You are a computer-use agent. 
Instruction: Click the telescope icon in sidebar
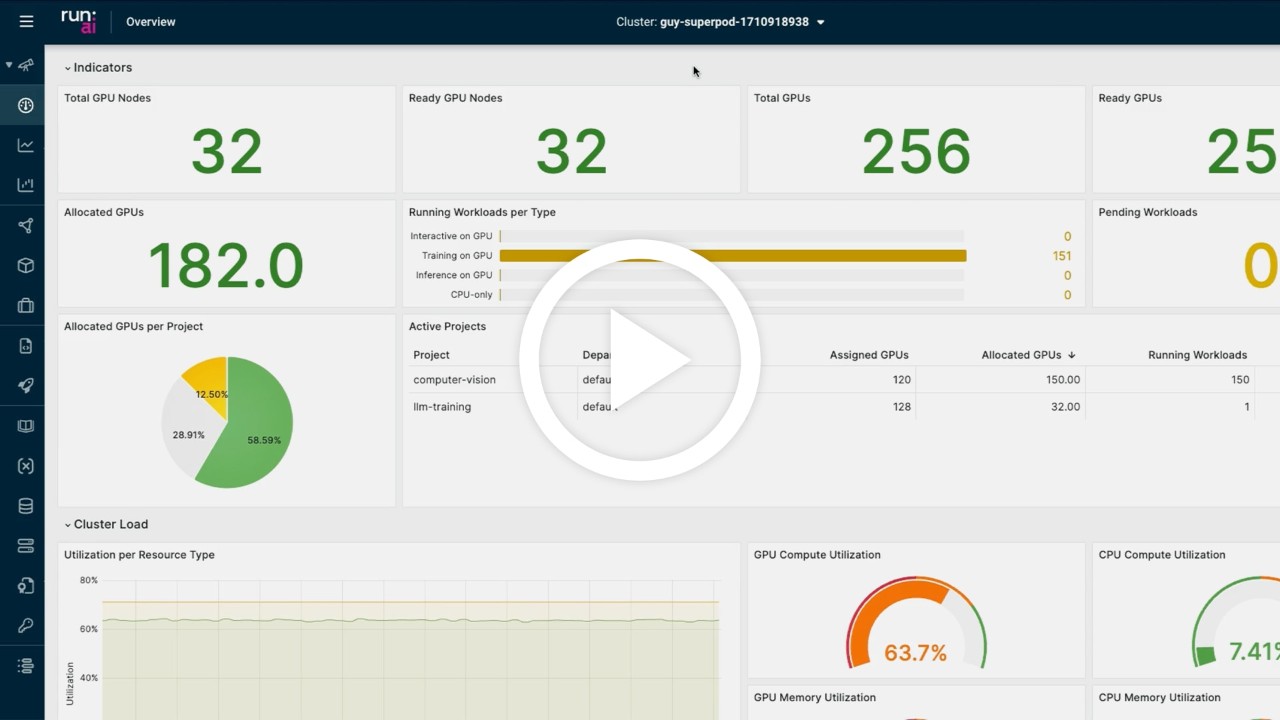(x=26, y=65)
